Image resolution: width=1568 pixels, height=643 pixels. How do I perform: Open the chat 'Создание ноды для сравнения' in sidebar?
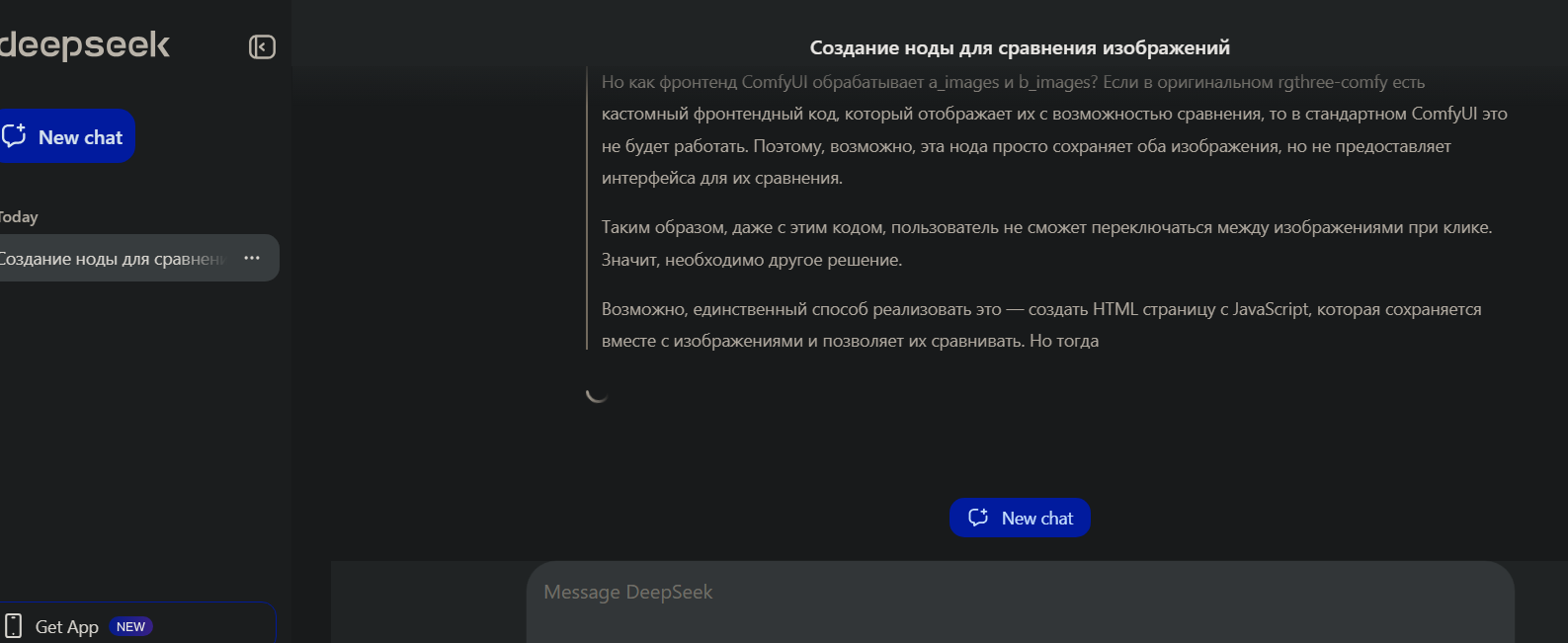tap(112, 259)
